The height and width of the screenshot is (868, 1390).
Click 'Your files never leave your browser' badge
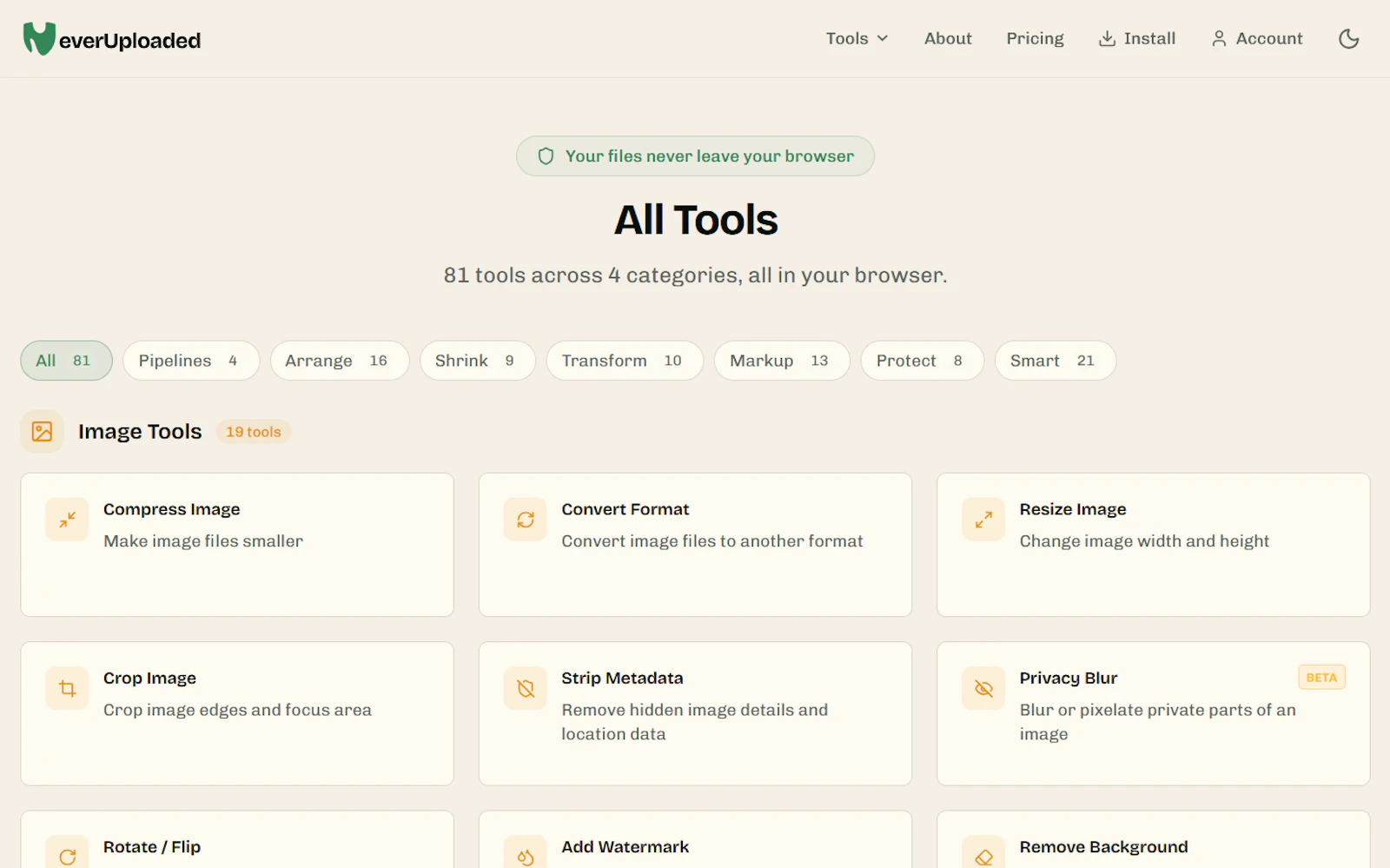pos(695,156)
